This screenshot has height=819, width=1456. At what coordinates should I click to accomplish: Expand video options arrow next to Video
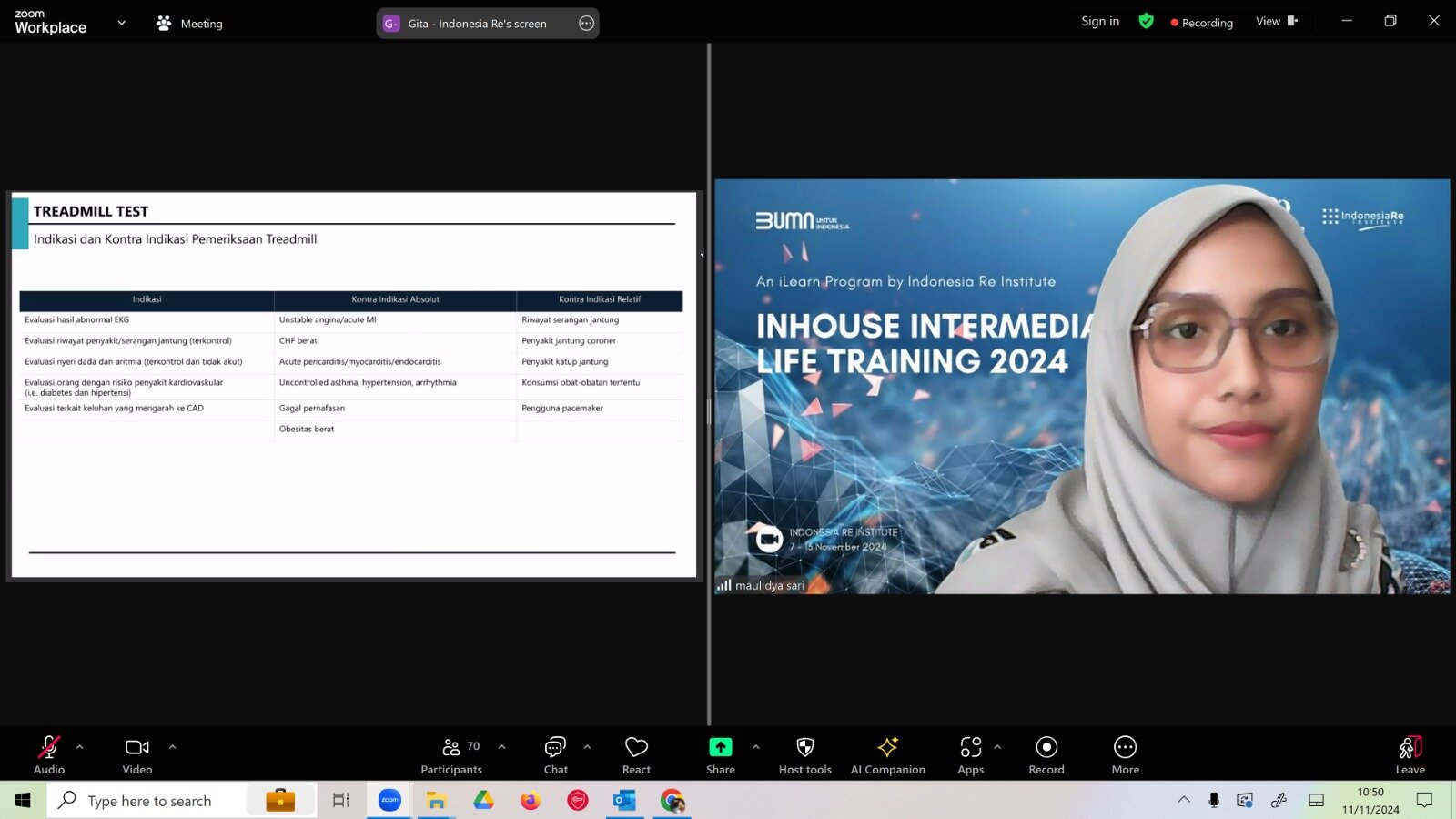pyautogui.click(x=172, y=747)
